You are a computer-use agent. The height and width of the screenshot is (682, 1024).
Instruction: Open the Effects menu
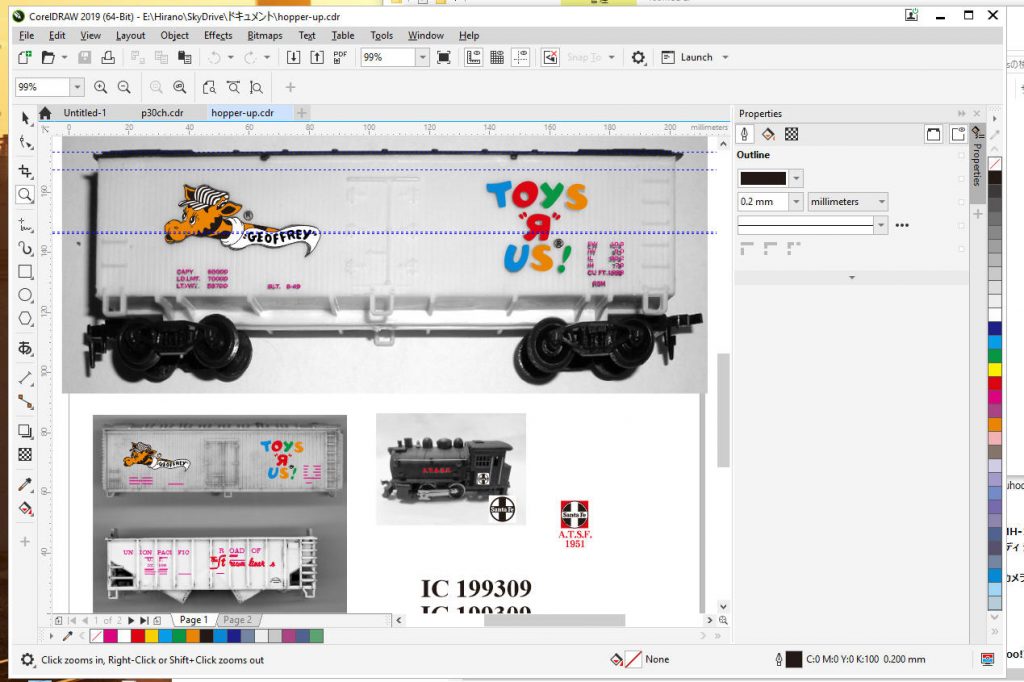(218, 35)
